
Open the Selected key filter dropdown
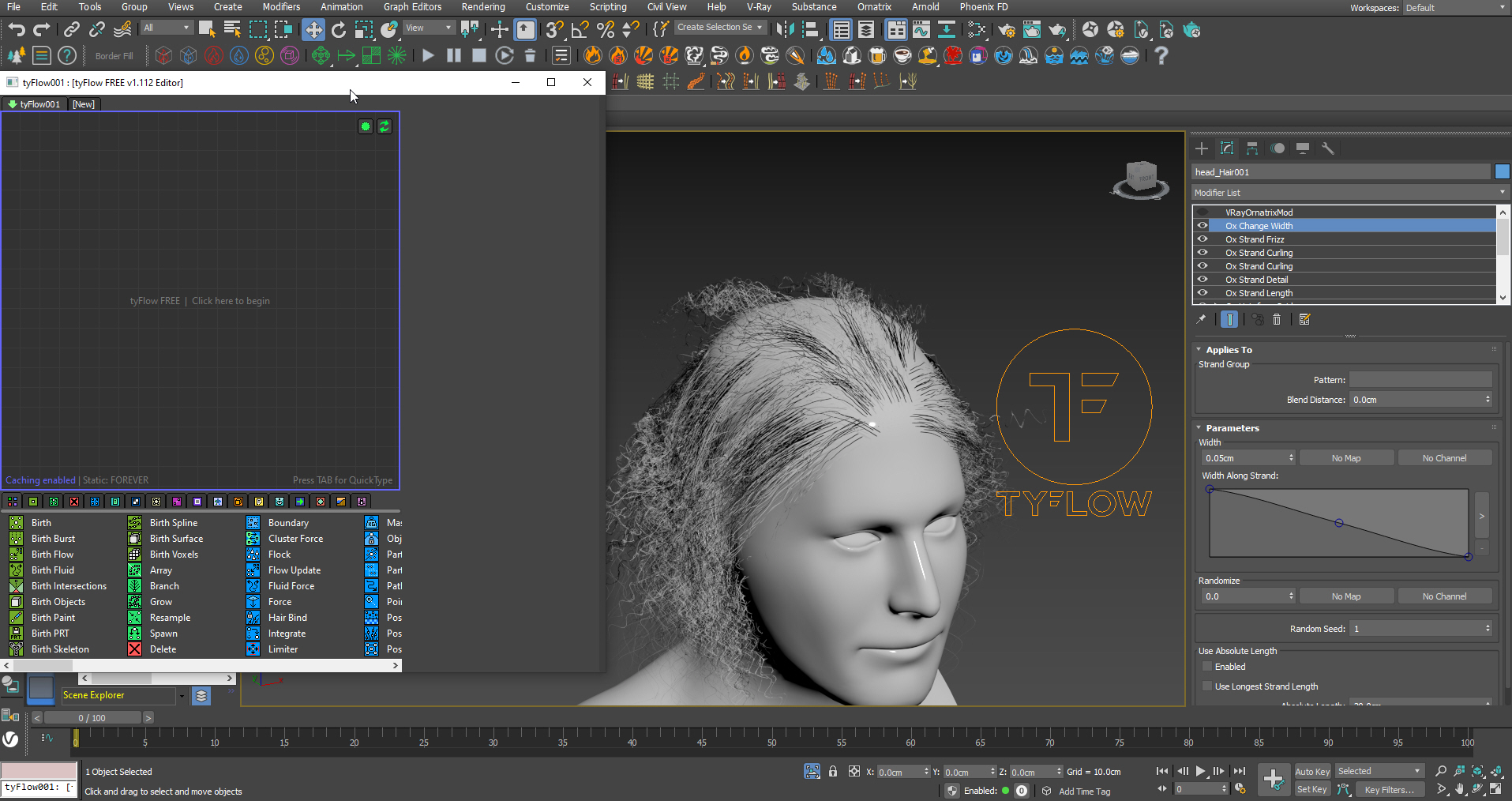tap(1379, 771)
